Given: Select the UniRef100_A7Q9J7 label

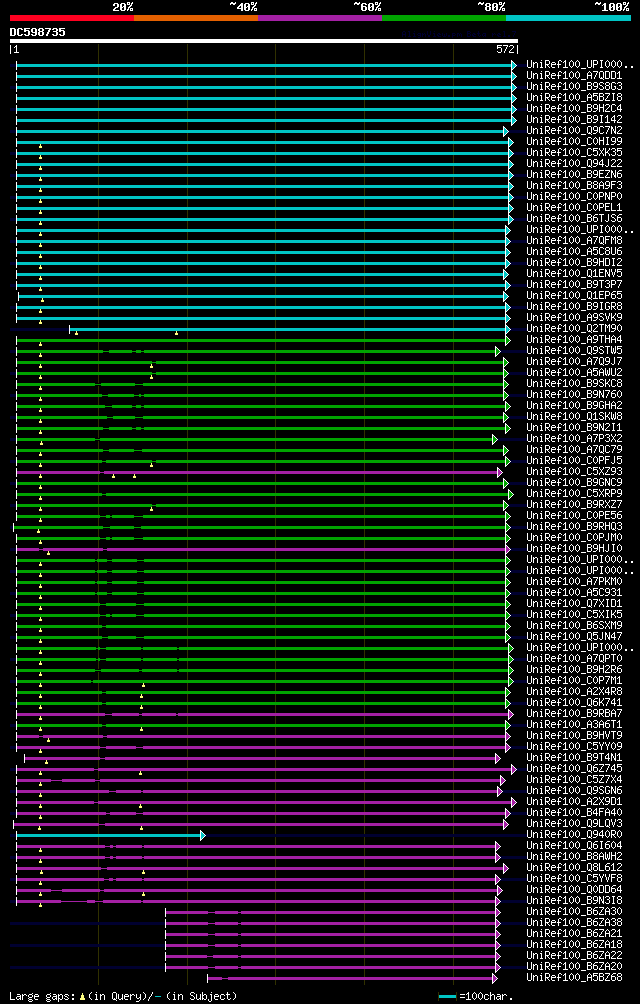Looking at the screenshot, I should (574, 362).
